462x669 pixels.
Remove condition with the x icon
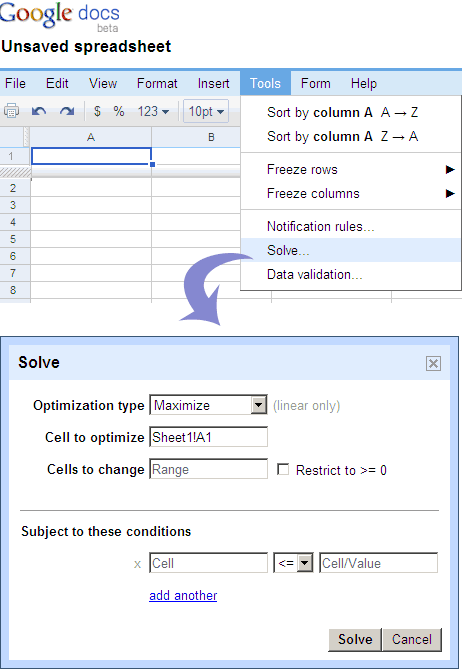[x=137, y=564]
